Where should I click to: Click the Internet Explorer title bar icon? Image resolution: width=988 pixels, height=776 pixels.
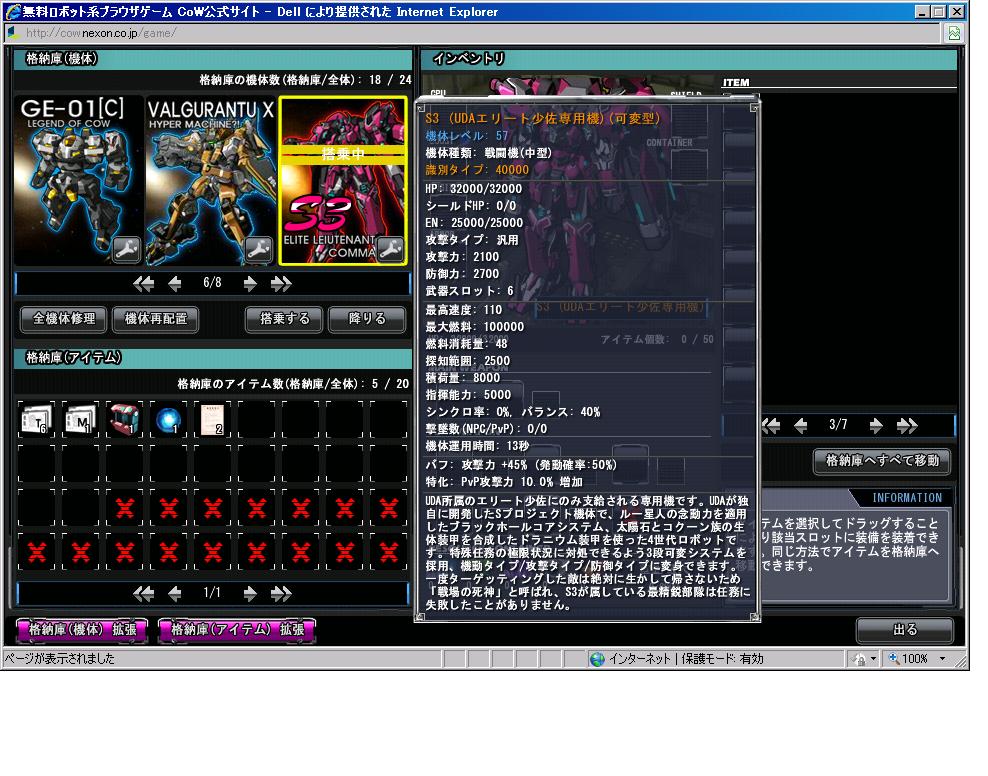click(13, 11)
